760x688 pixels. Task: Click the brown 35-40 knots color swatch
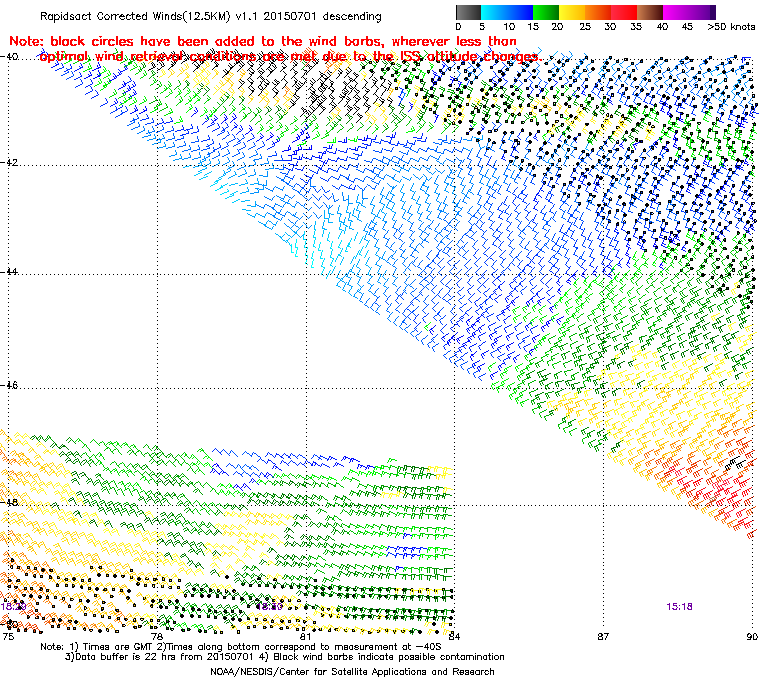[x=650, y=12]
